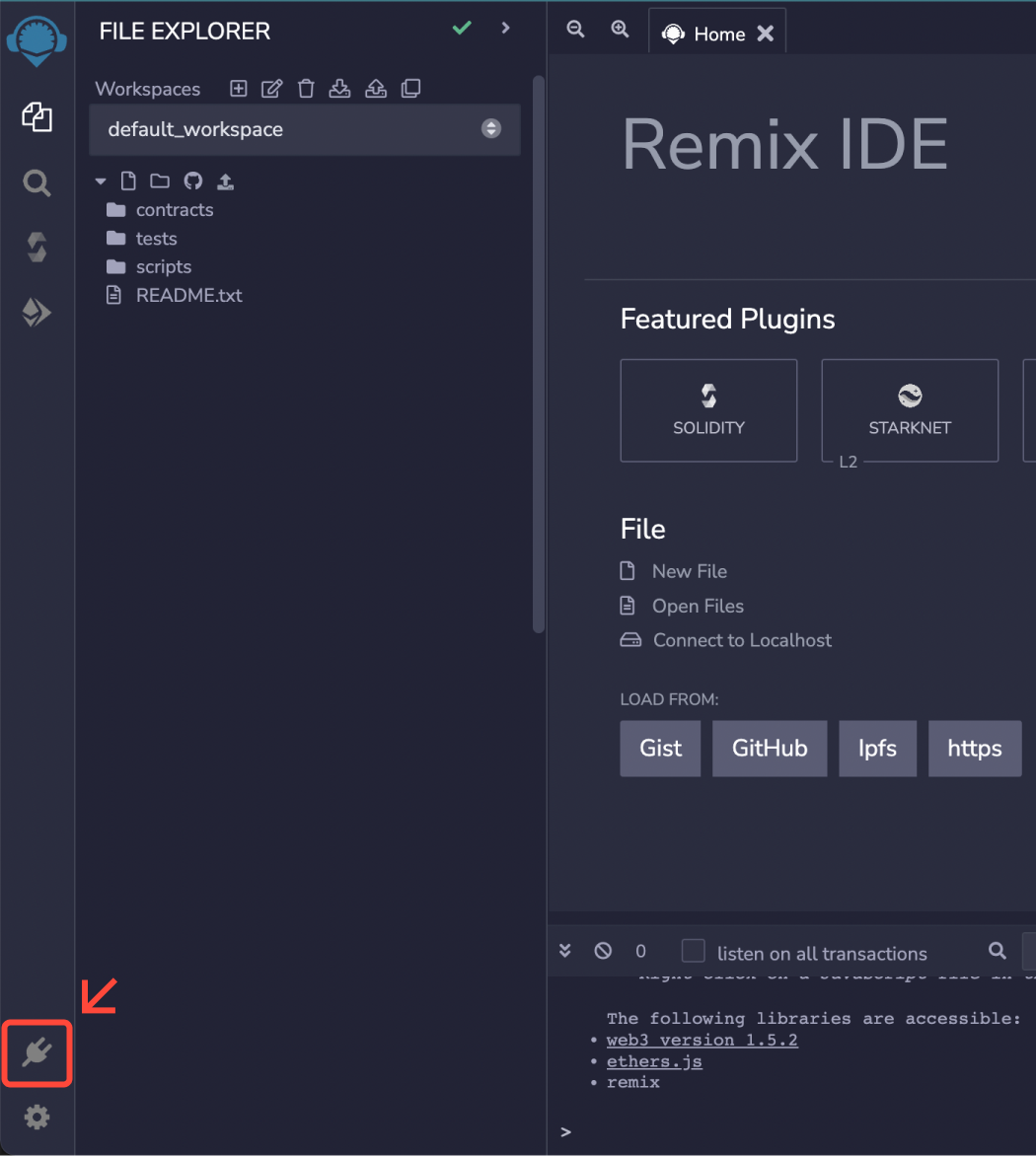This screenshot has width=1036, height=1156.
Task: Click the FILE EXPLORER title
Action: (185, 31)
